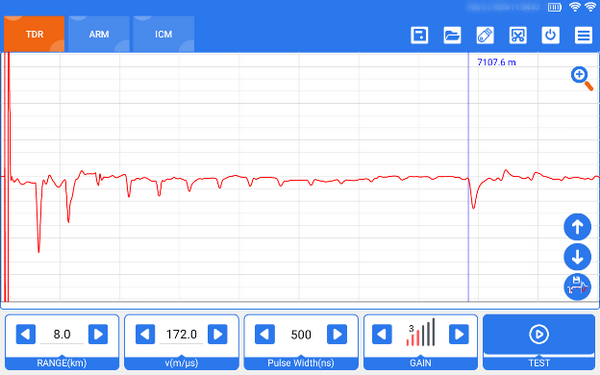The width and height of the screenshot is (600, 375).
Task: Switch to the ICM tab
Action: [163, 34]
